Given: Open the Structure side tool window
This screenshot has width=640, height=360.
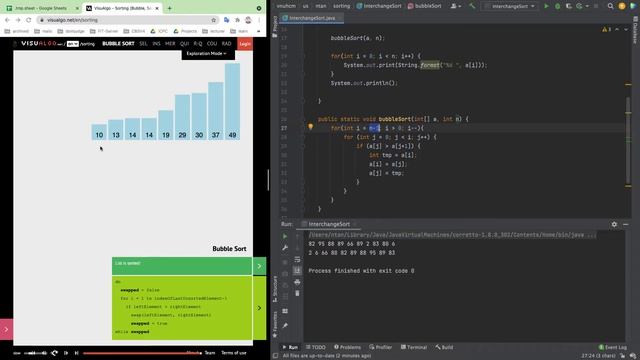Looking at the screenshot, I should click(x=275, y=289).
